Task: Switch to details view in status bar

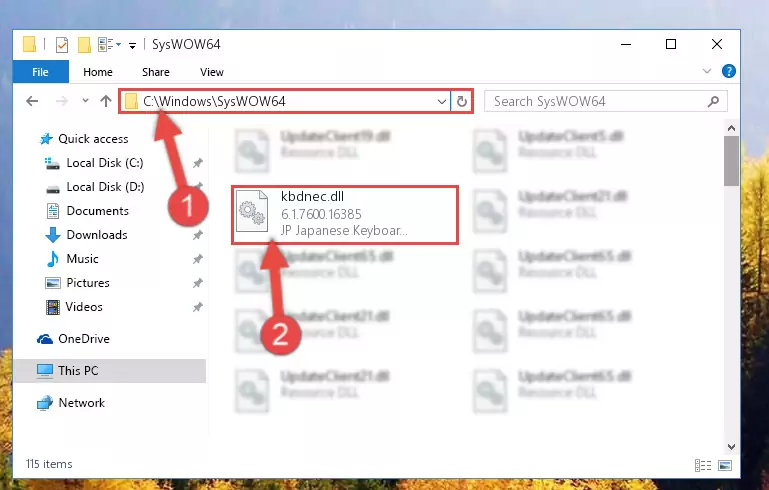Action: pyautogui.click(x=703, y=465)
